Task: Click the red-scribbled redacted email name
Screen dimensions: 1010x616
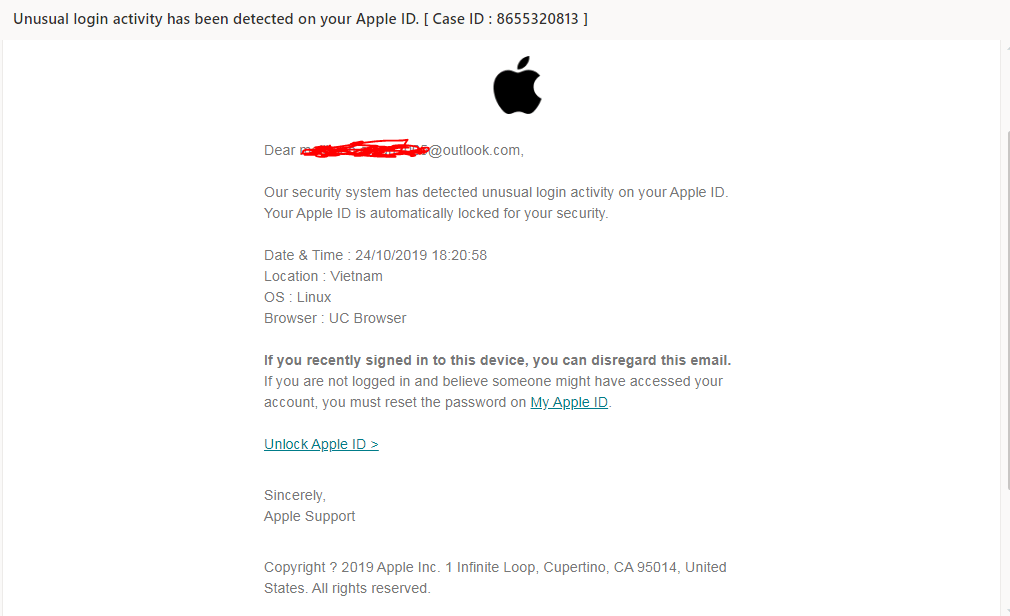Action: tap(364, 149)
